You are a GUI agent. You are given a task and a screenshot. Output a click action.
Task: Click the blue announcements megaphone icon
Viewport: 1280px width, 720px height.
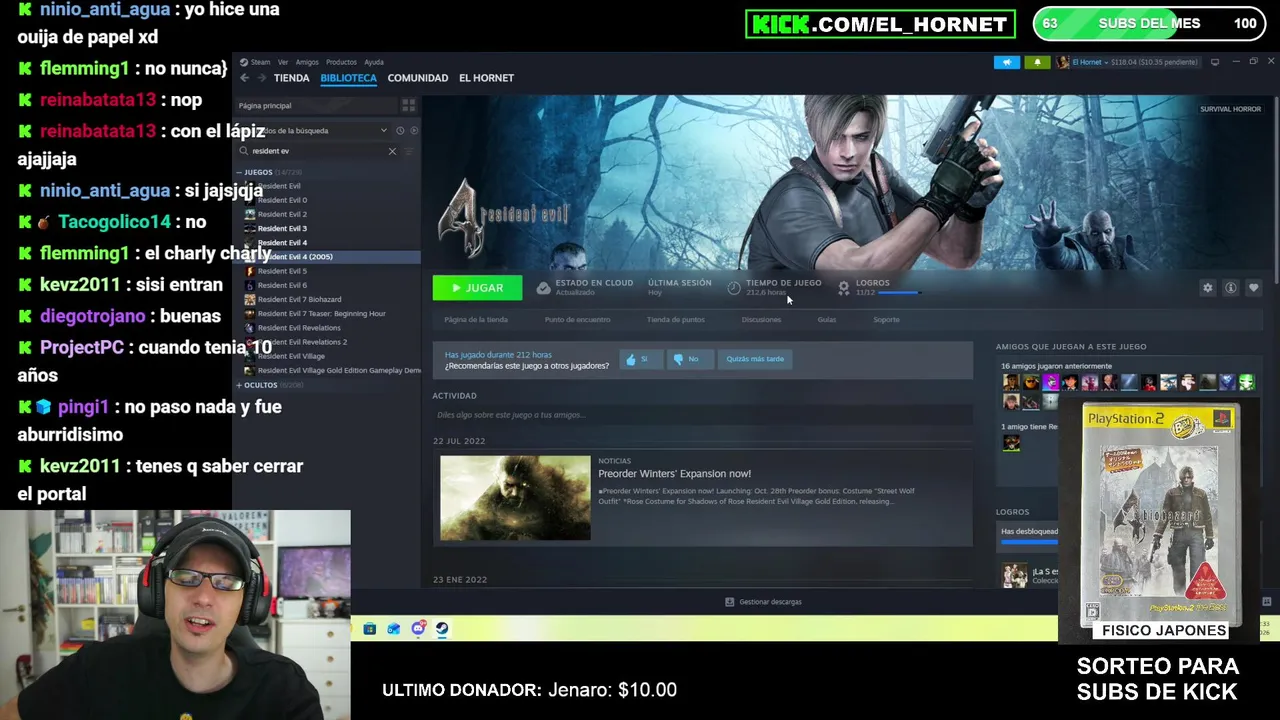tap(1007, 62)
